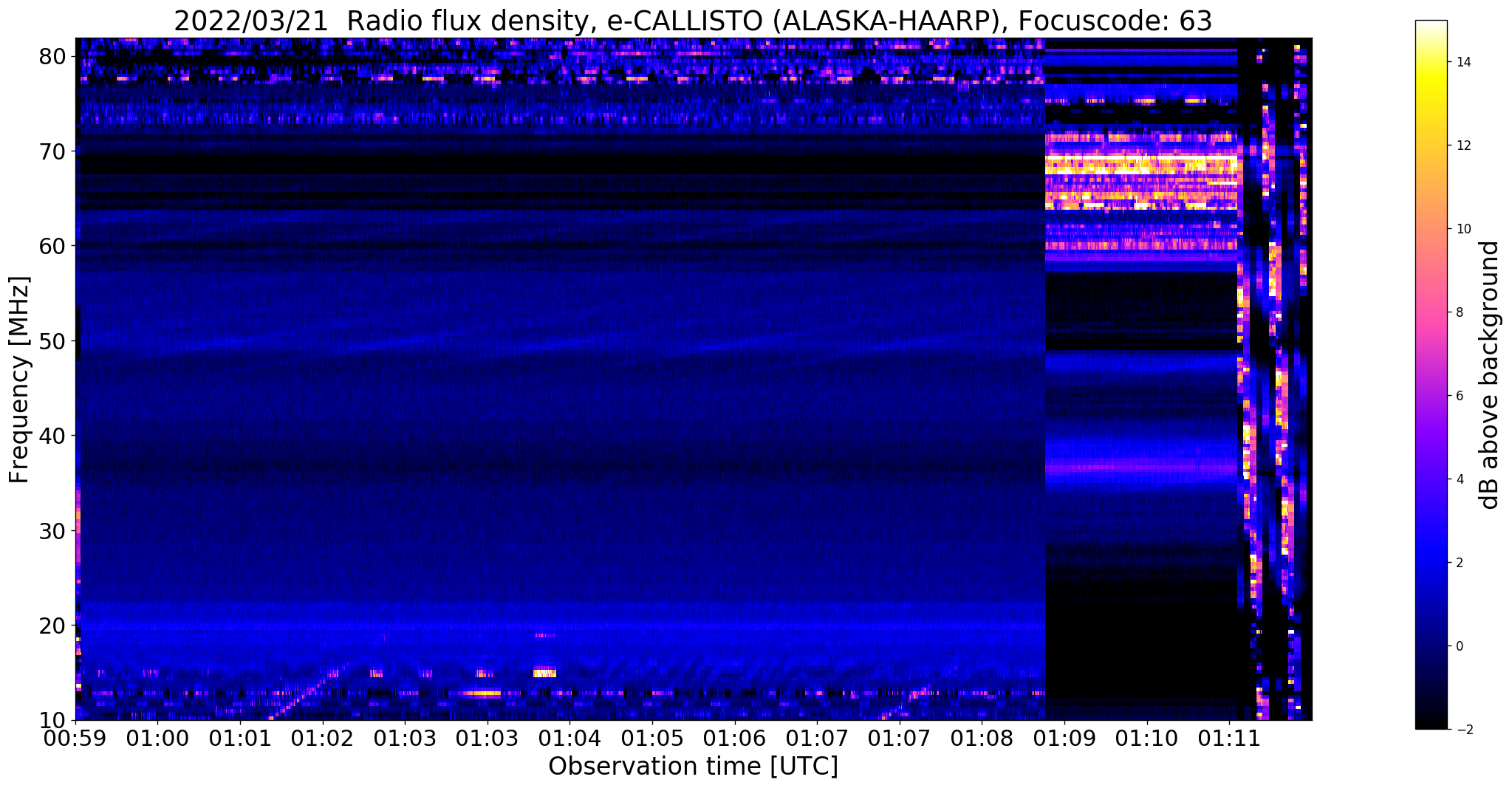Click the 01:02 time tick label
1512x788 pixels.
[322, 738]
